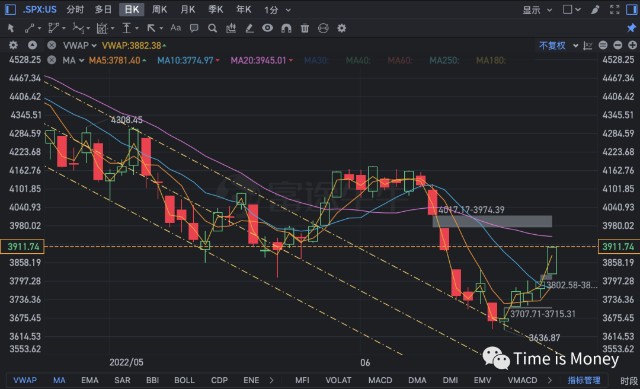Image resolution: width=640 pixels, height=389 pixels.
Task: Select the EMA indicator button
Action: click(x=90, y=380)
